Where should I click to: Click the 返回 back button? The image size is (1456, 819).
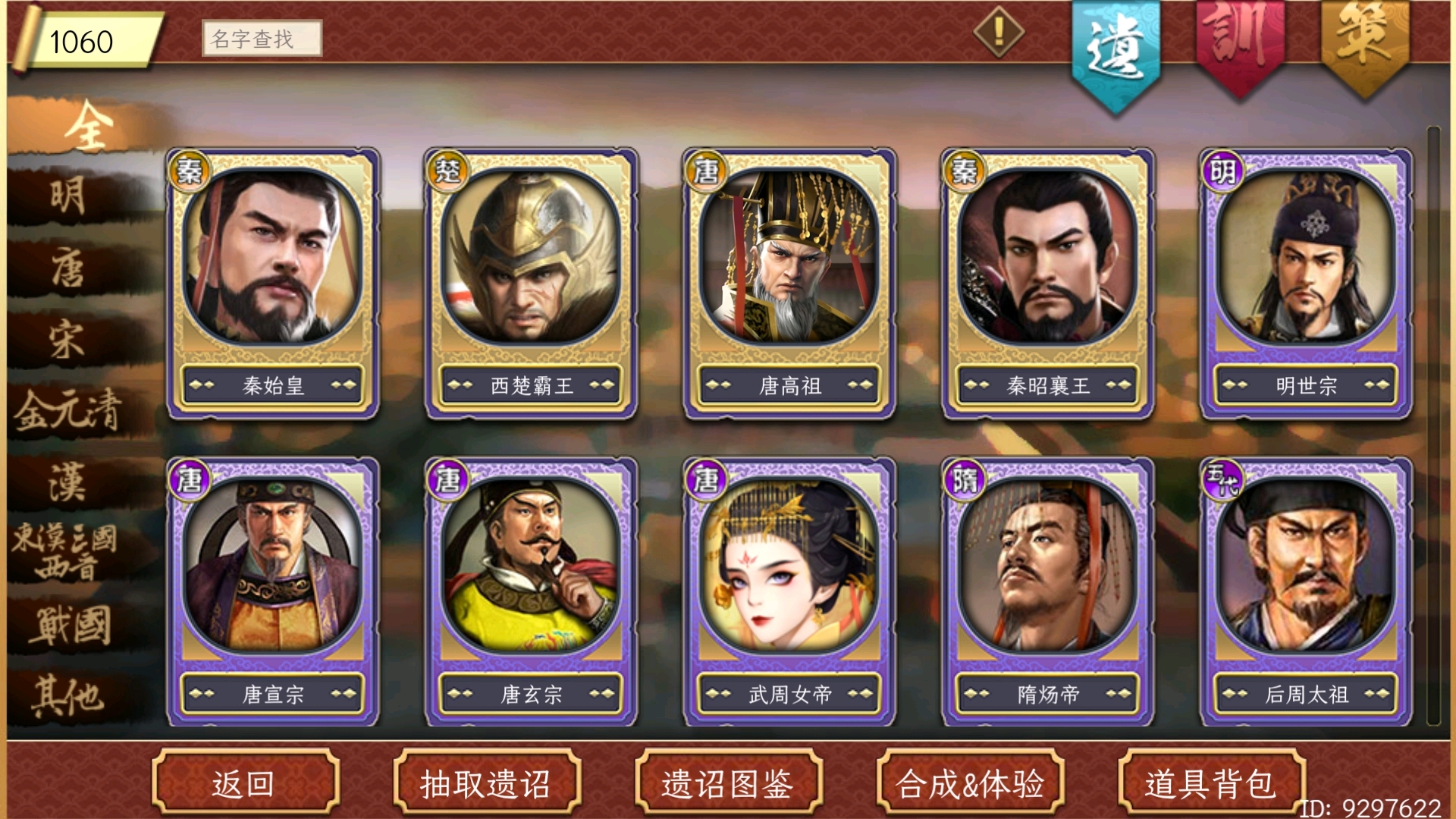[245, 783]
